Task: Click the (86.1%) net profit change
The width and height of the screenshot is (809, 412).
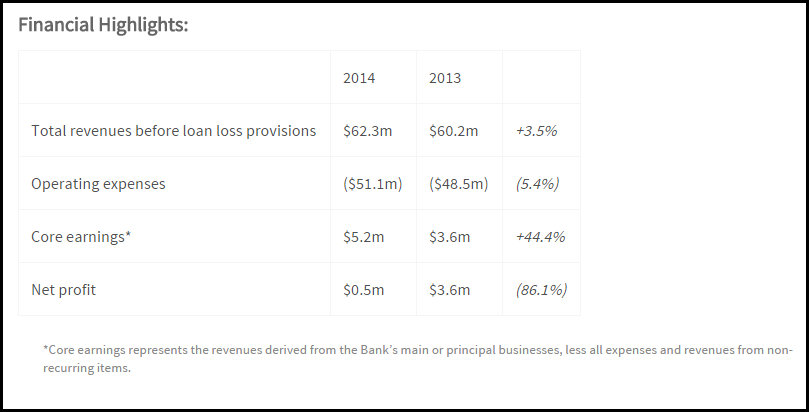Action: click(x=541, y=290)
